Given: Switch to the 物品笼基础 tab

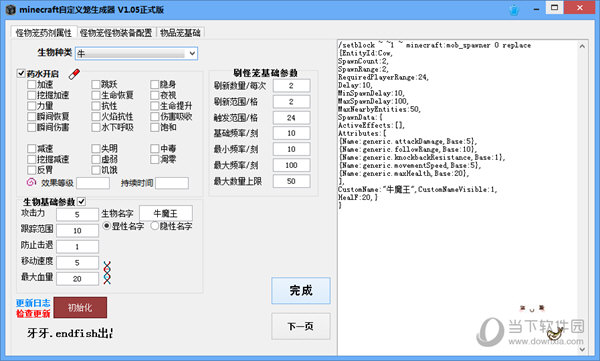Looking at the screenshot, I should point(180,33).
